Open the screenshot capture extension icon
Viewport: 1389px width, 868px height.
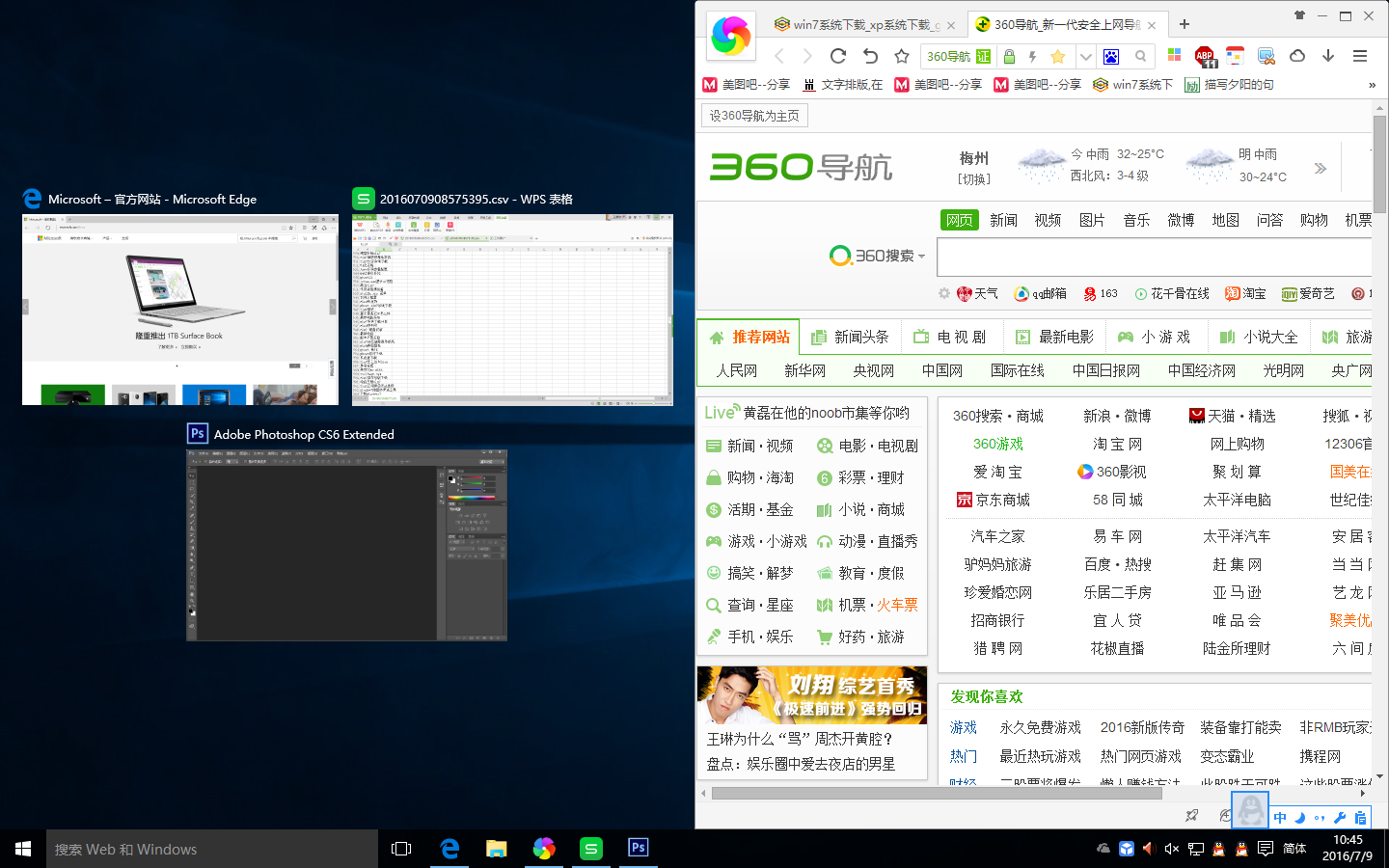point(1264,56)
